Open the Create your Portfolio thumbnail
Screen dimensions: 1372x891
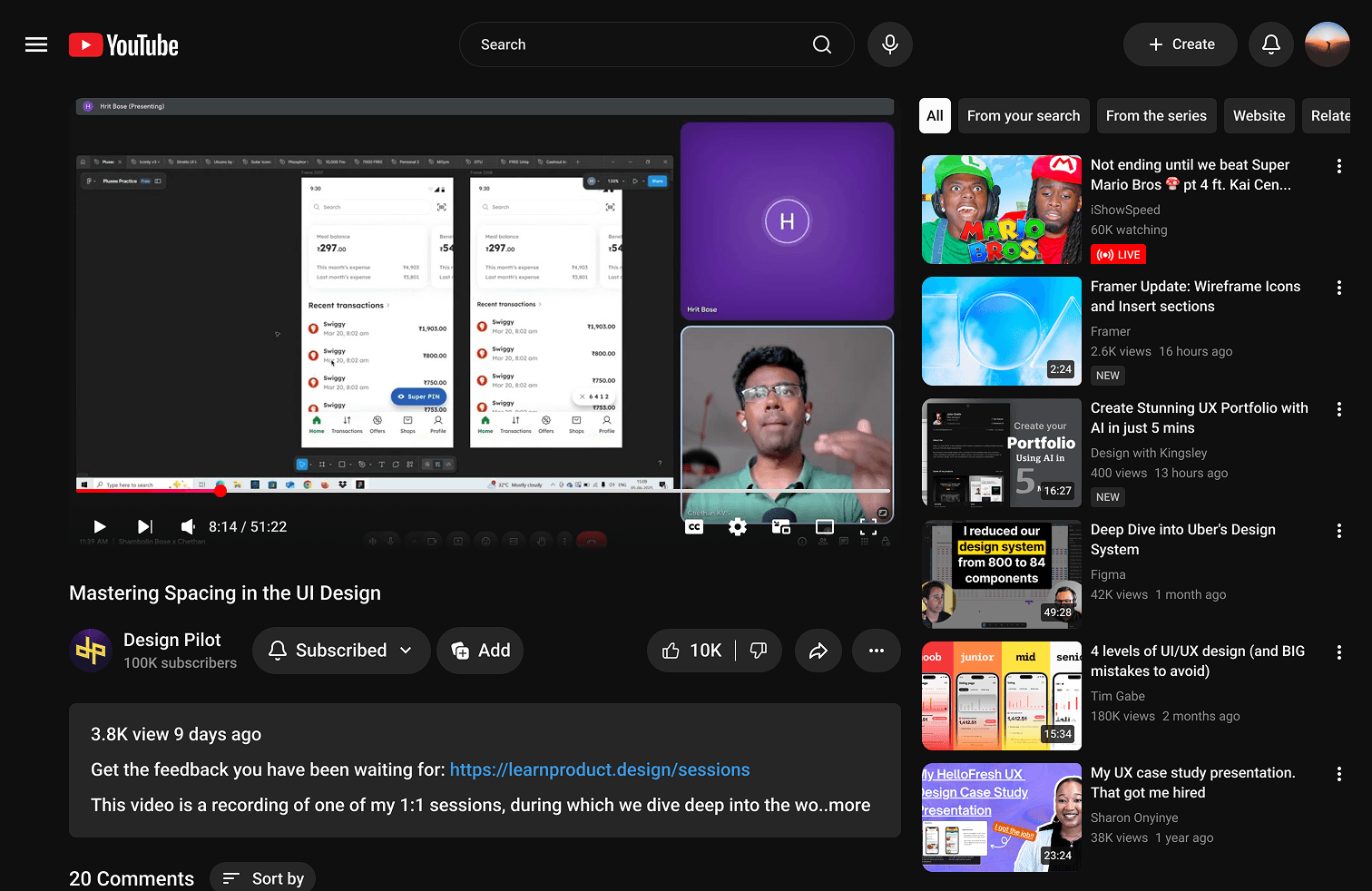[x=1002, y=453]
